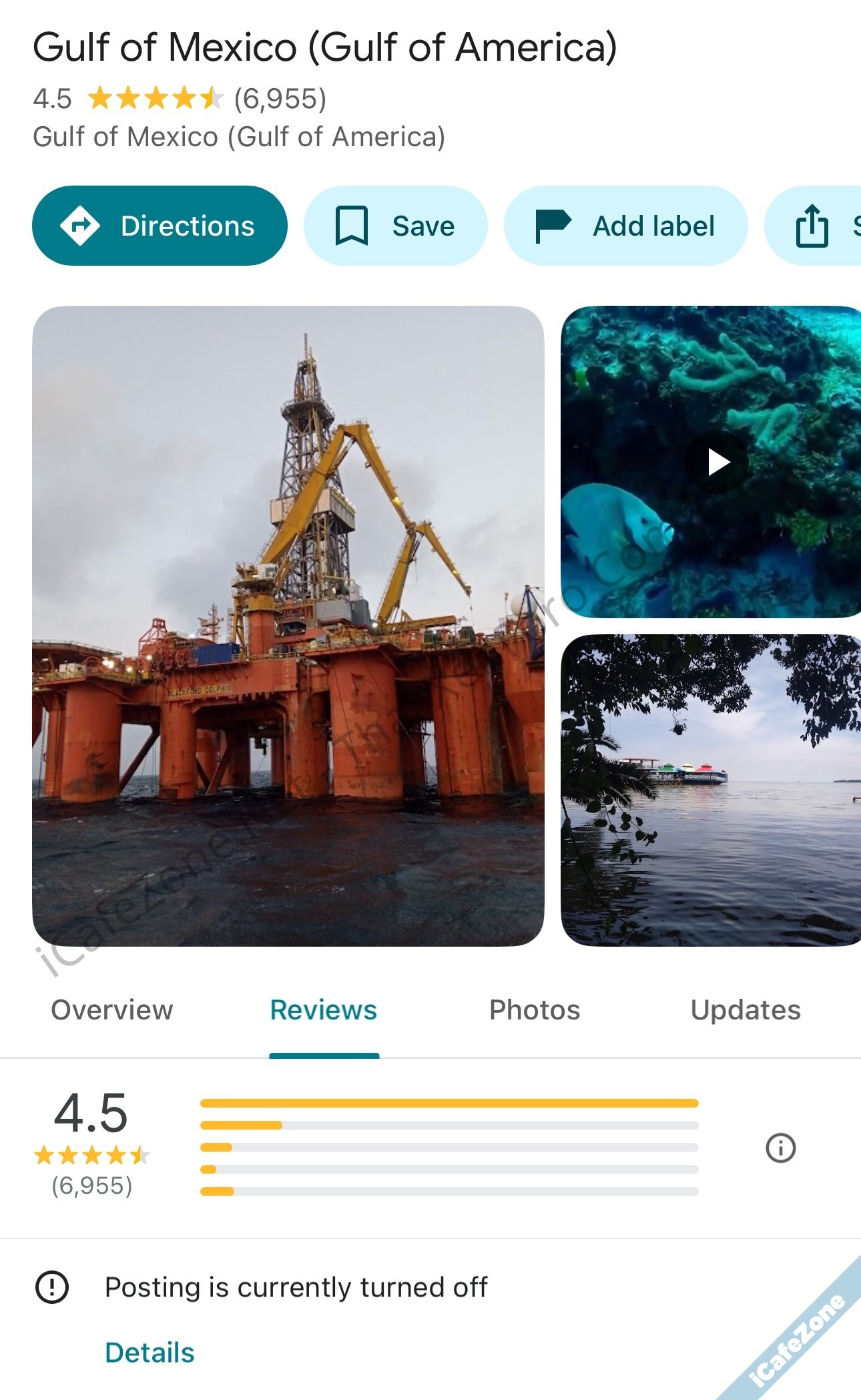Click the Add label flag icon
Screen dimensions: 861x1400
pyautogui.click(x=553, y=226)
